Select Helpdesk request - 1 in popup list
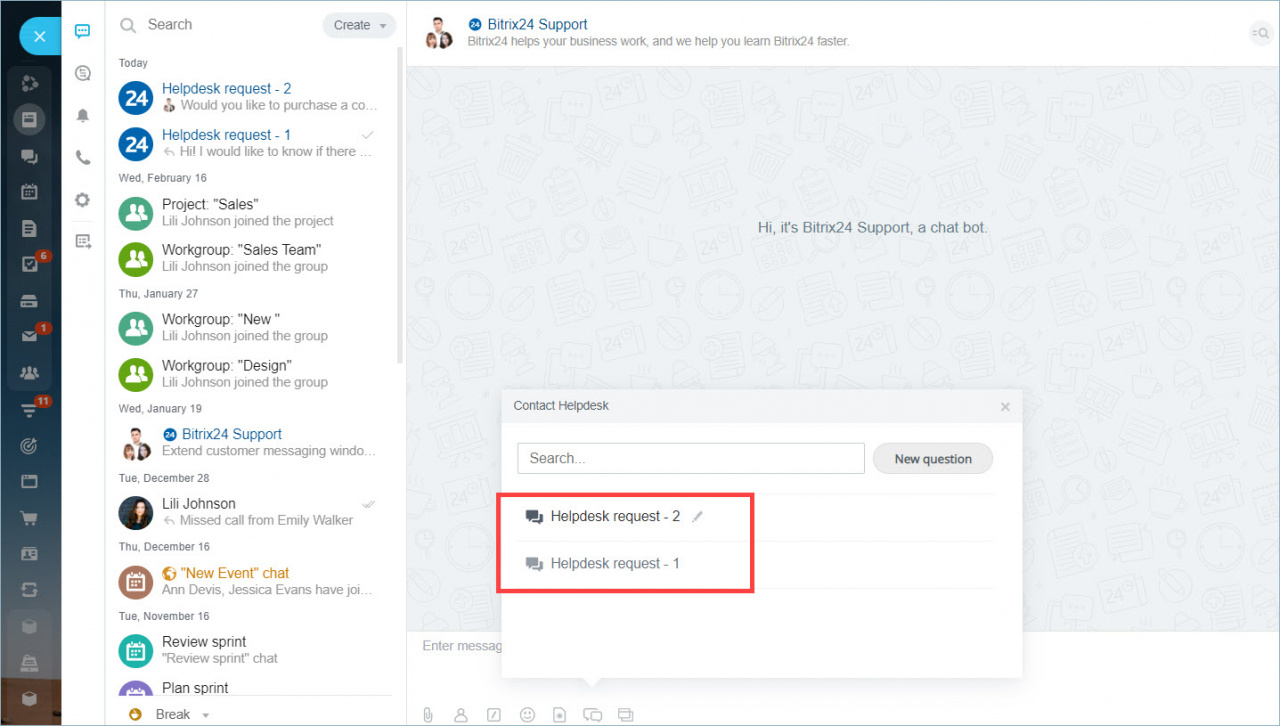 coord(756,564)
